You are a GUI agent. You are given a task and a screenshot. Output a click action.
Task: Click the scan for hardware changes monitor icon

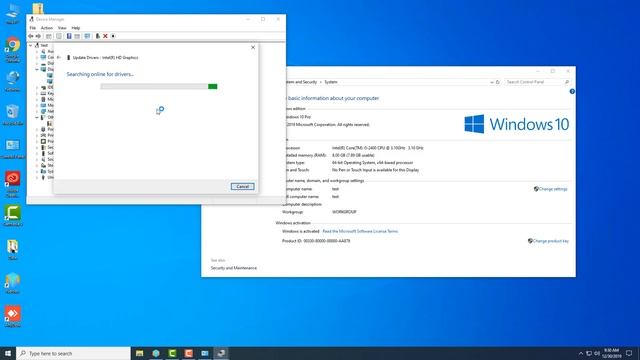(87, 36)
